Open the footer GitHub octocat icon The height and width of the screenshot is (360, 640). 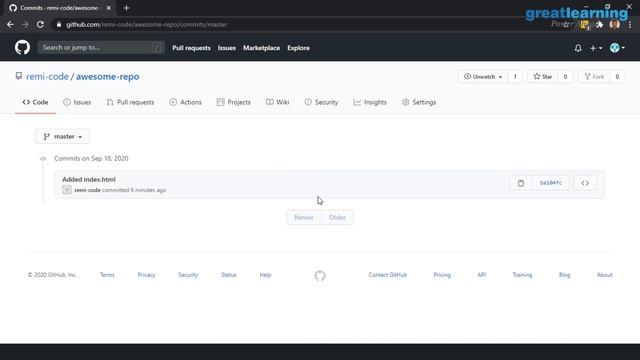(x=320, y=276)
